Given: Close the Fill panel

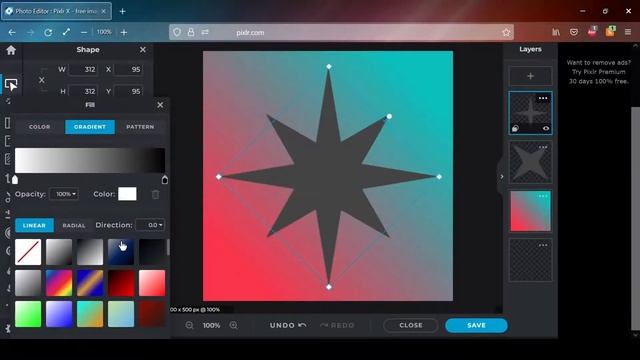Looking at the screenshot, I should (x=160, y=105).
